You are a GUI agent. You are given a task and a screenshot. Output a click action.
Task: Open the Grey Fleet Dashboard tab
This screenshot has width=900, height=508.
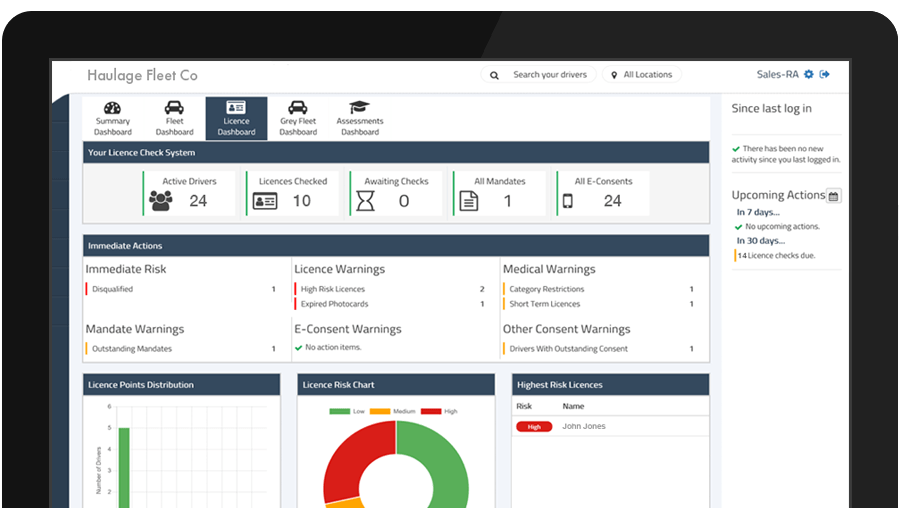[x=298, y=118]
